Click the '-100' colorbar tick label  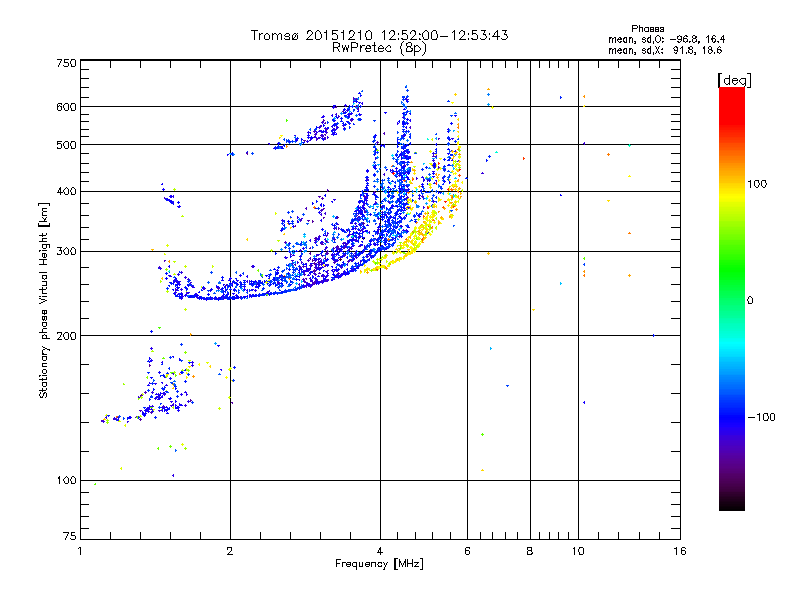point(761,417)
